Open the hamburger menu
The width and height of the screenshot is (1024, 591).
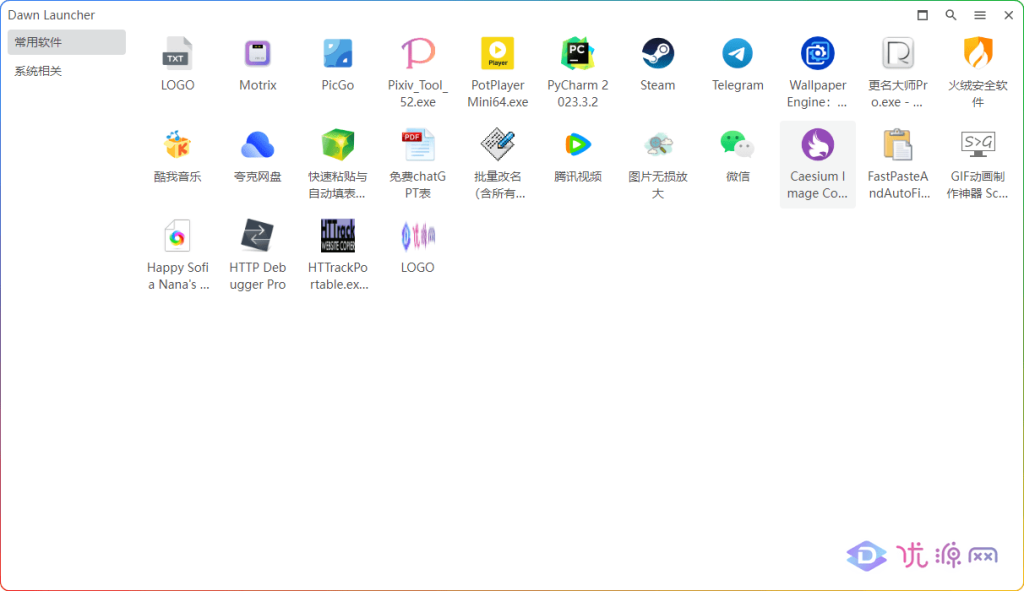pyautogui.click(x=980, y=15)
